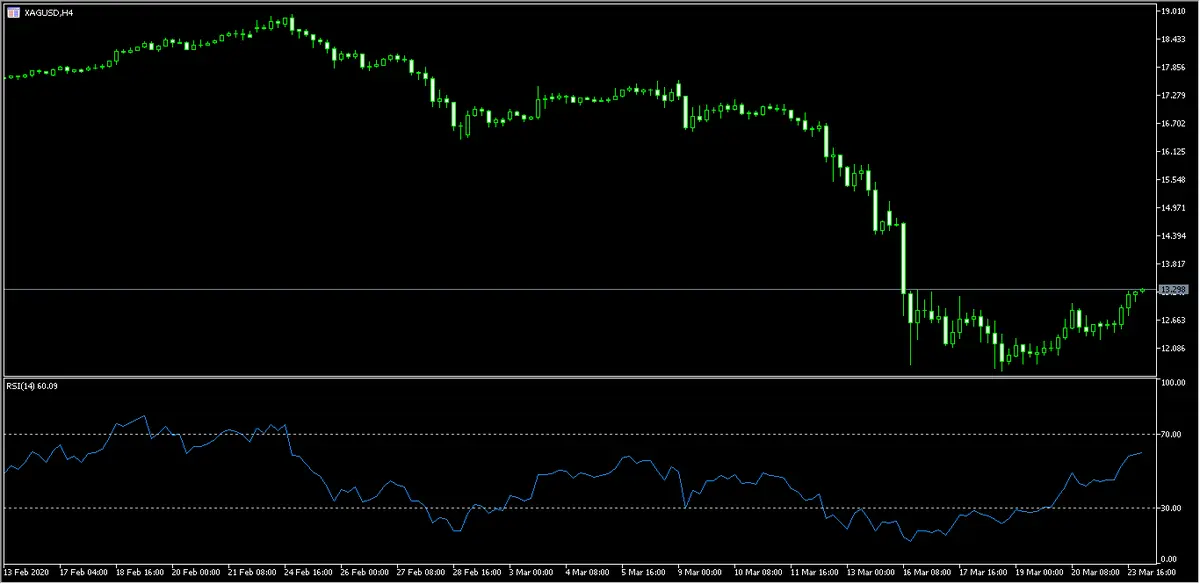1200x584 pixels.
Task: Click the chart window icon beside XAGUSD,H4
Action: point(14,13)
